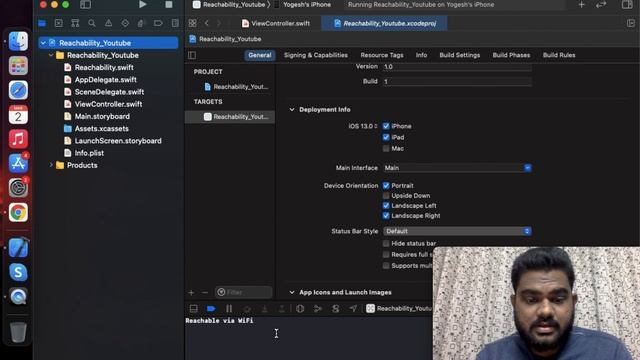Click the Version input field
Image resolution: width=640 pixels, height=360 pixels.
pos(457,67)
